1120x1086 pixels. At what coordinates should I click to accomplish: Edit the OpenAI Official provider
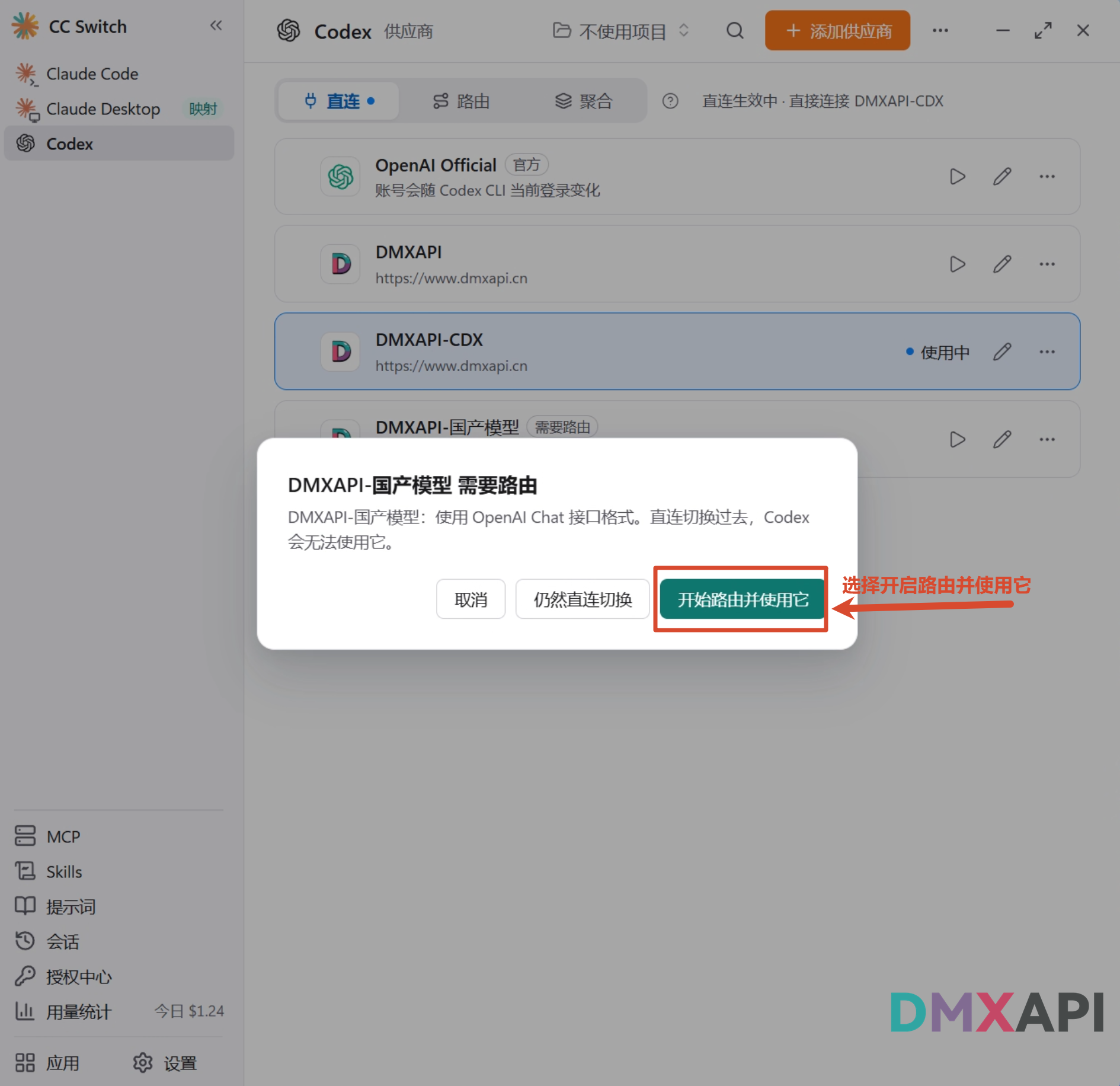(1002, 177)
